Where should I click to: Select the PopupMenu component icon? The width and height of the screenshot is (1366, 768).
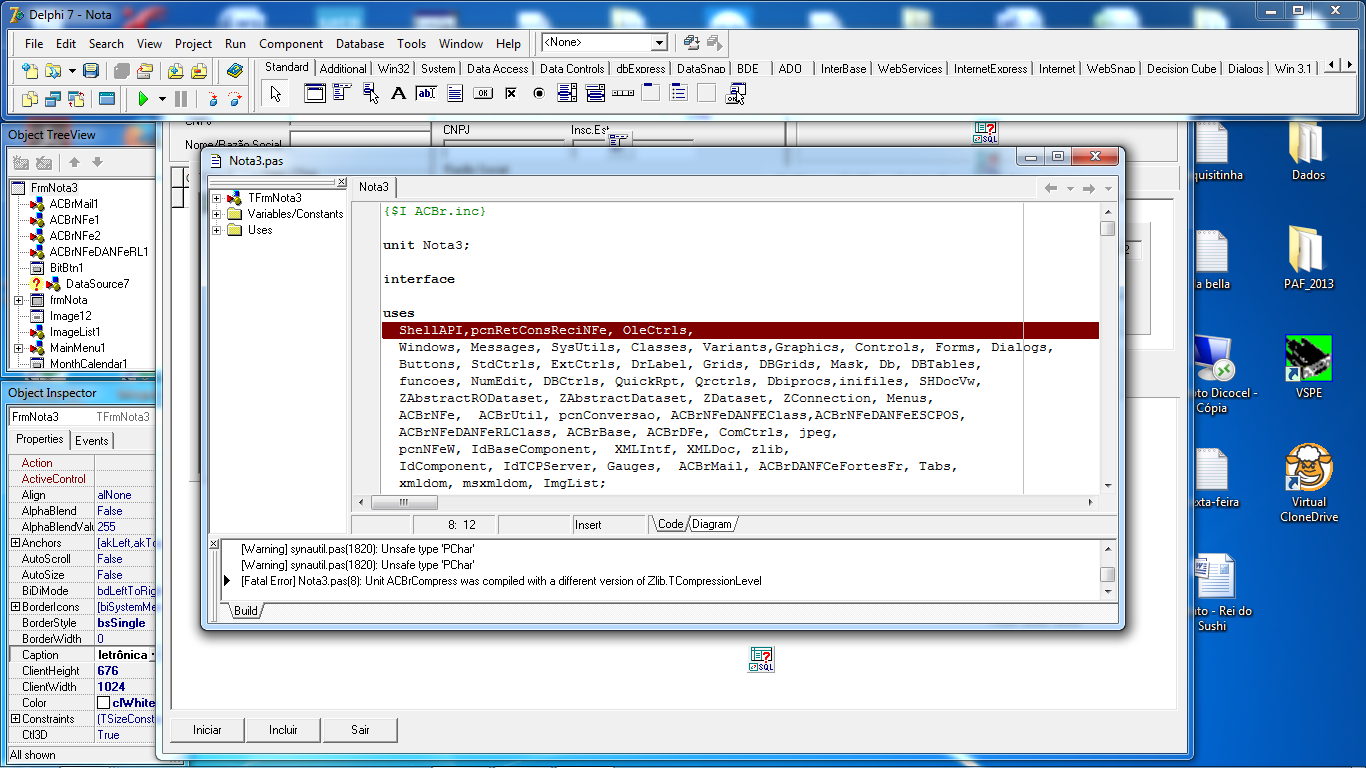tap(371, 93)
